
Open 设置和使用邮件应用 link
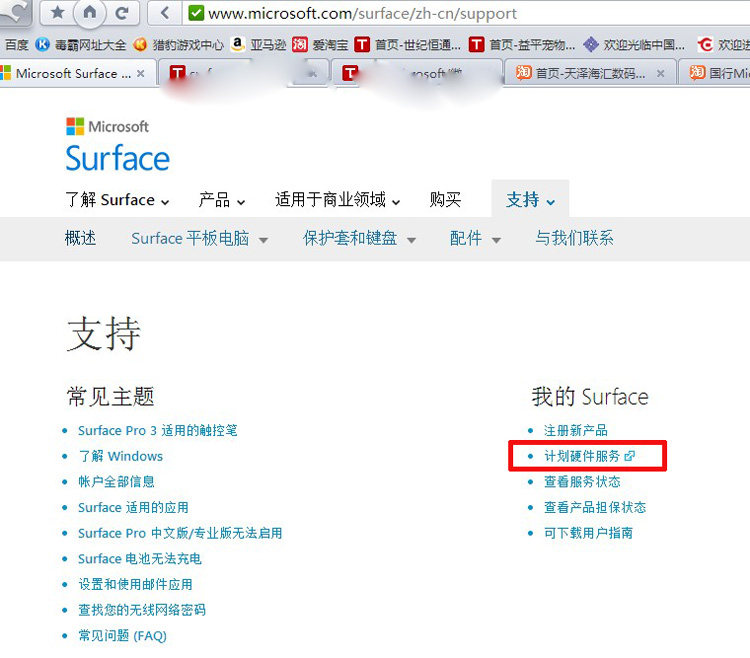coord(135,584)
